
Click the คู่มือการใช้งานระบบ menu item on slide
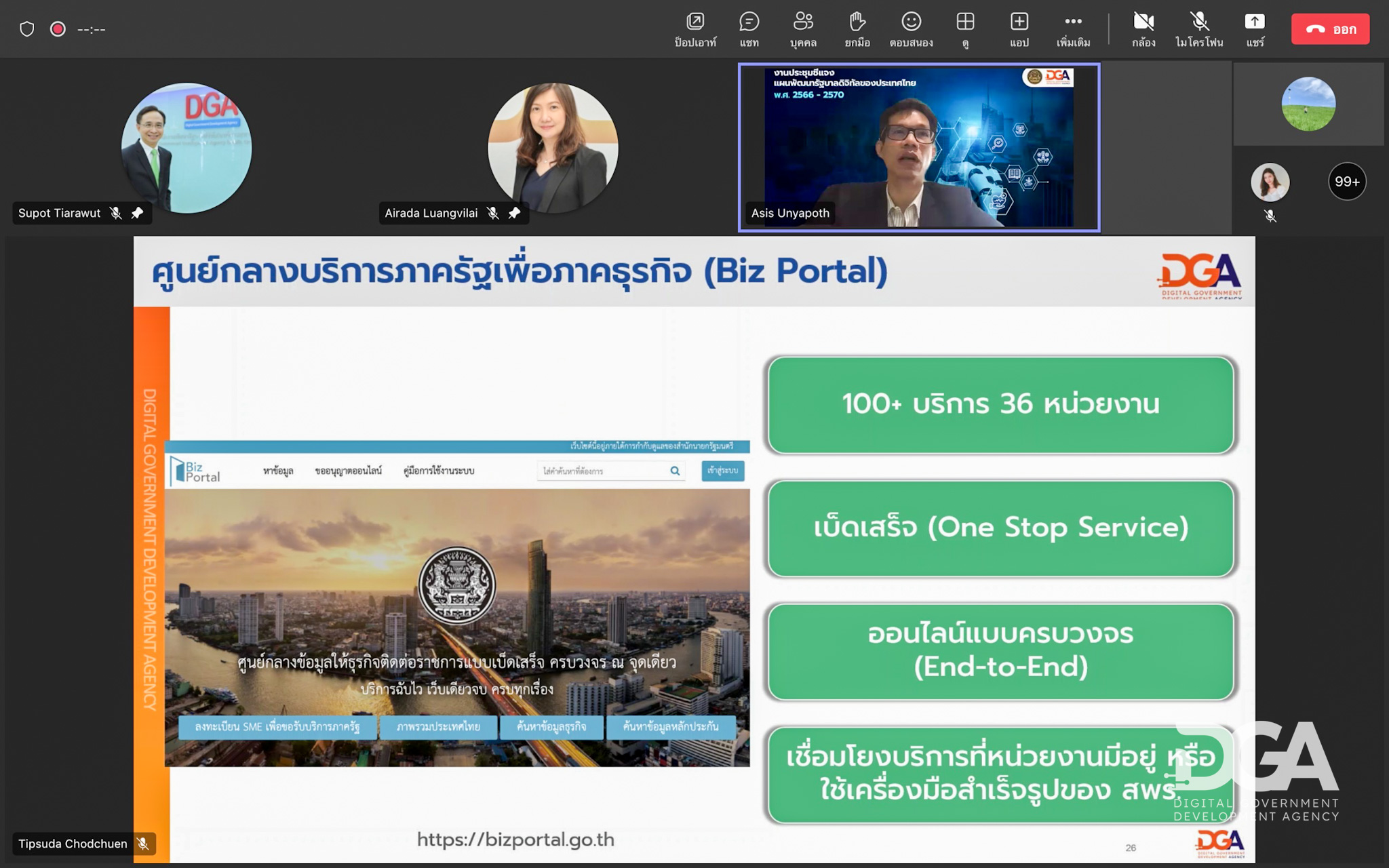point(439,471)
